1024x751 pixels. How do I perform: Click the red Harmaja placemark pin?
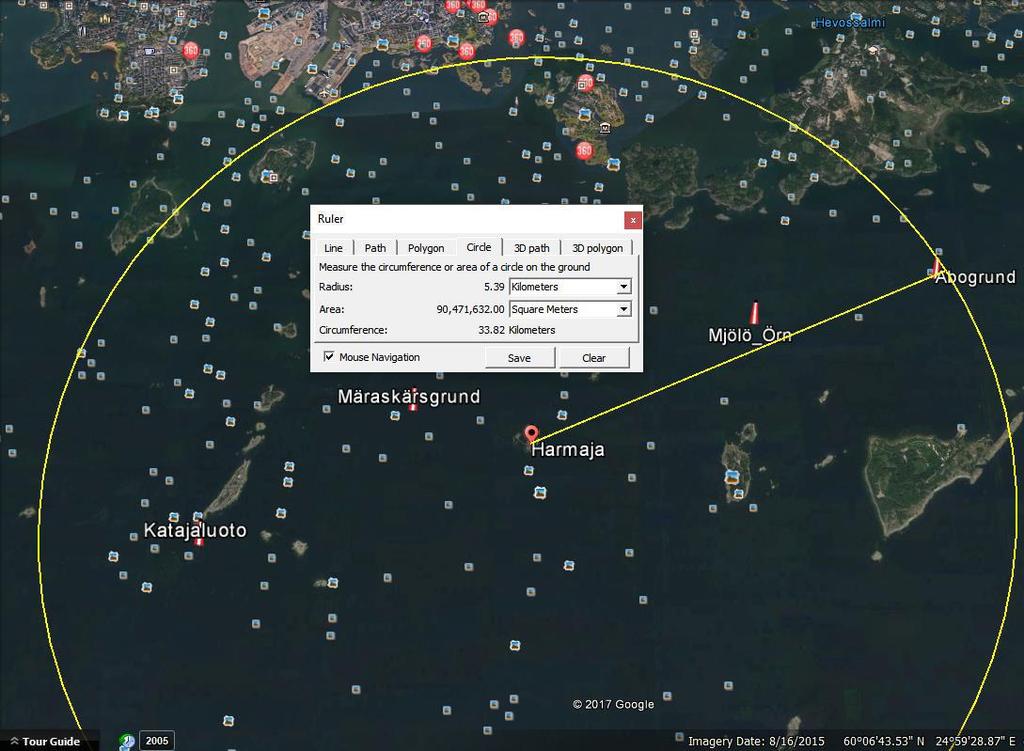[532, 433]
